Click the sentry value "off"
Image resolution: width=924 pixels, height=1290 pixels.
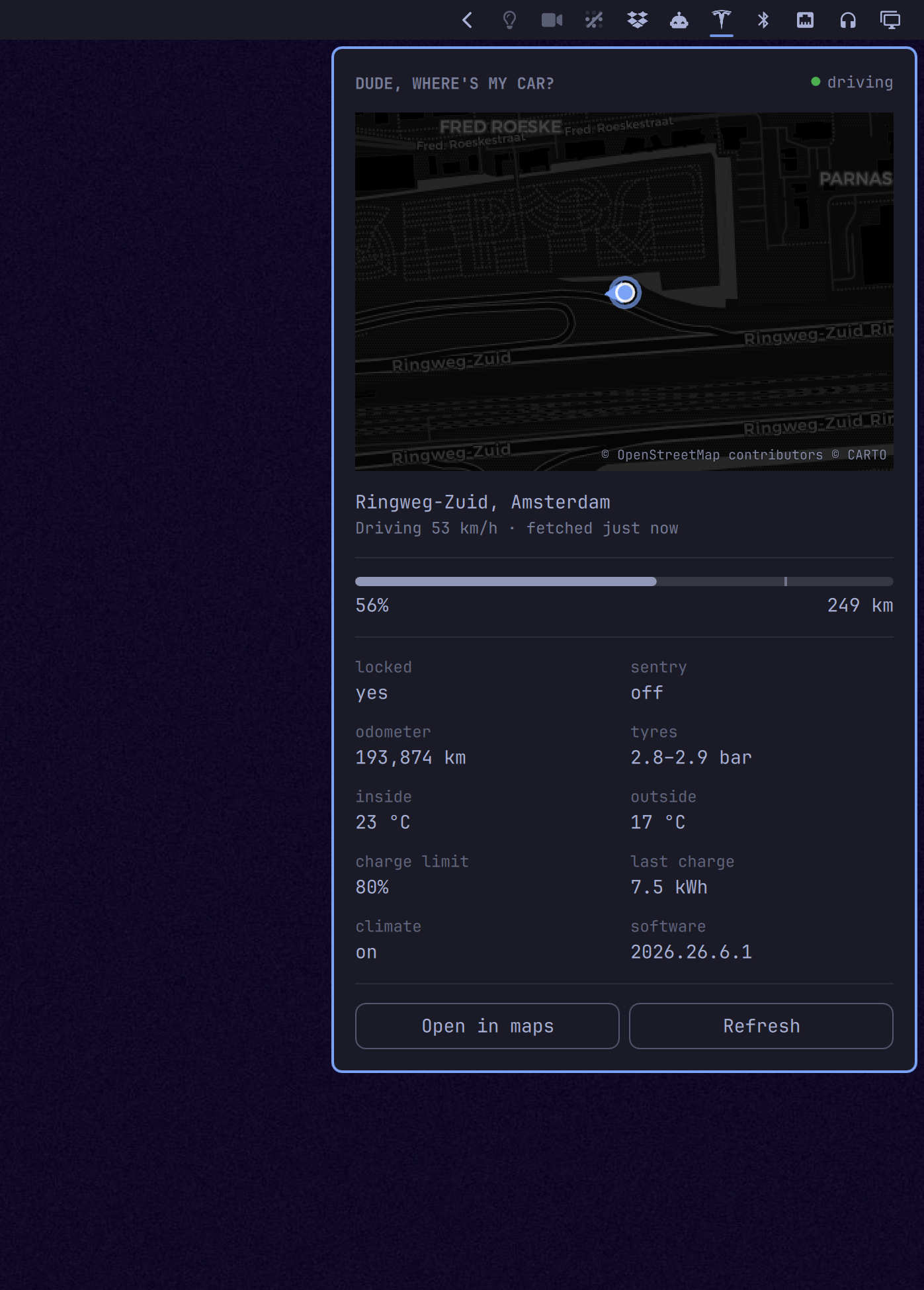[647, 693]
